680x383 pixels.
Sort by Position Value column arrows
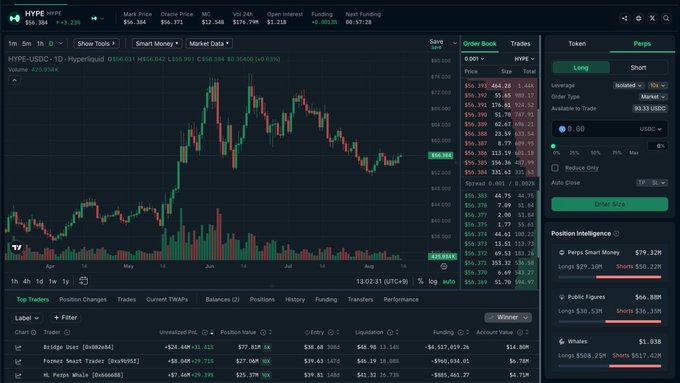[270, 332]
